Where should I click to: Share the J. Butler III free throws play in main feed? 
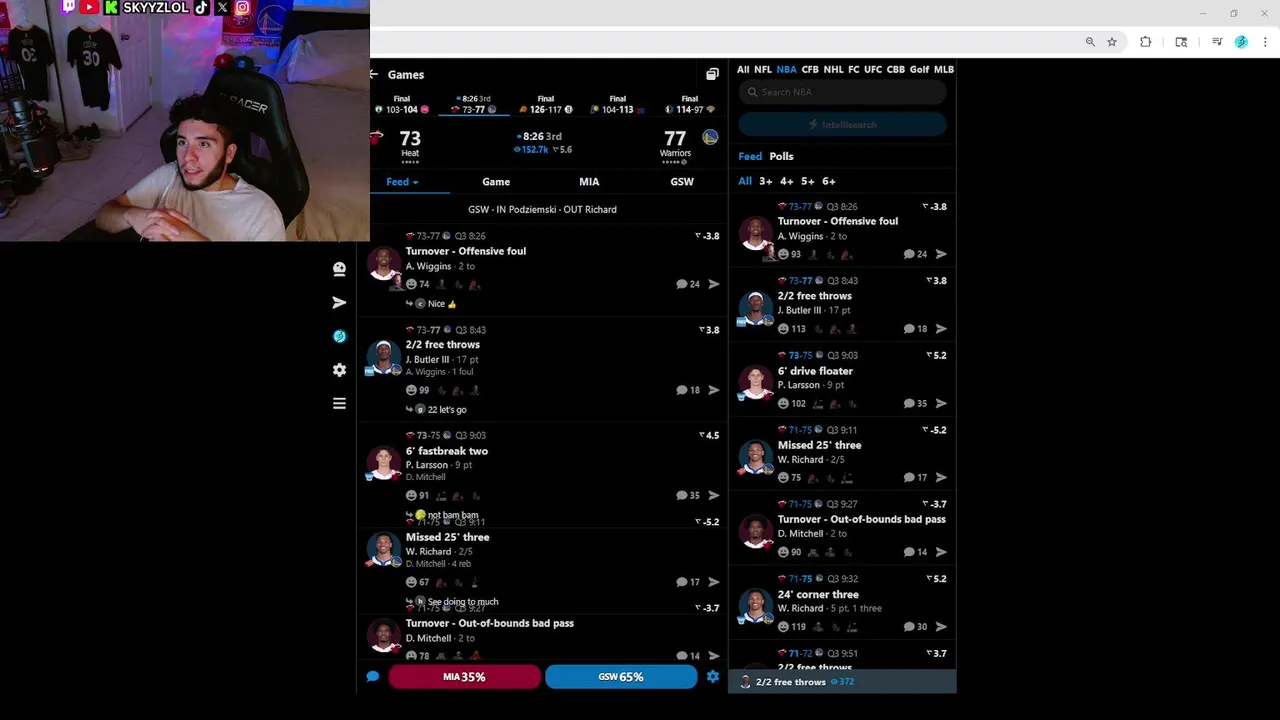click(x=714, y=390)
